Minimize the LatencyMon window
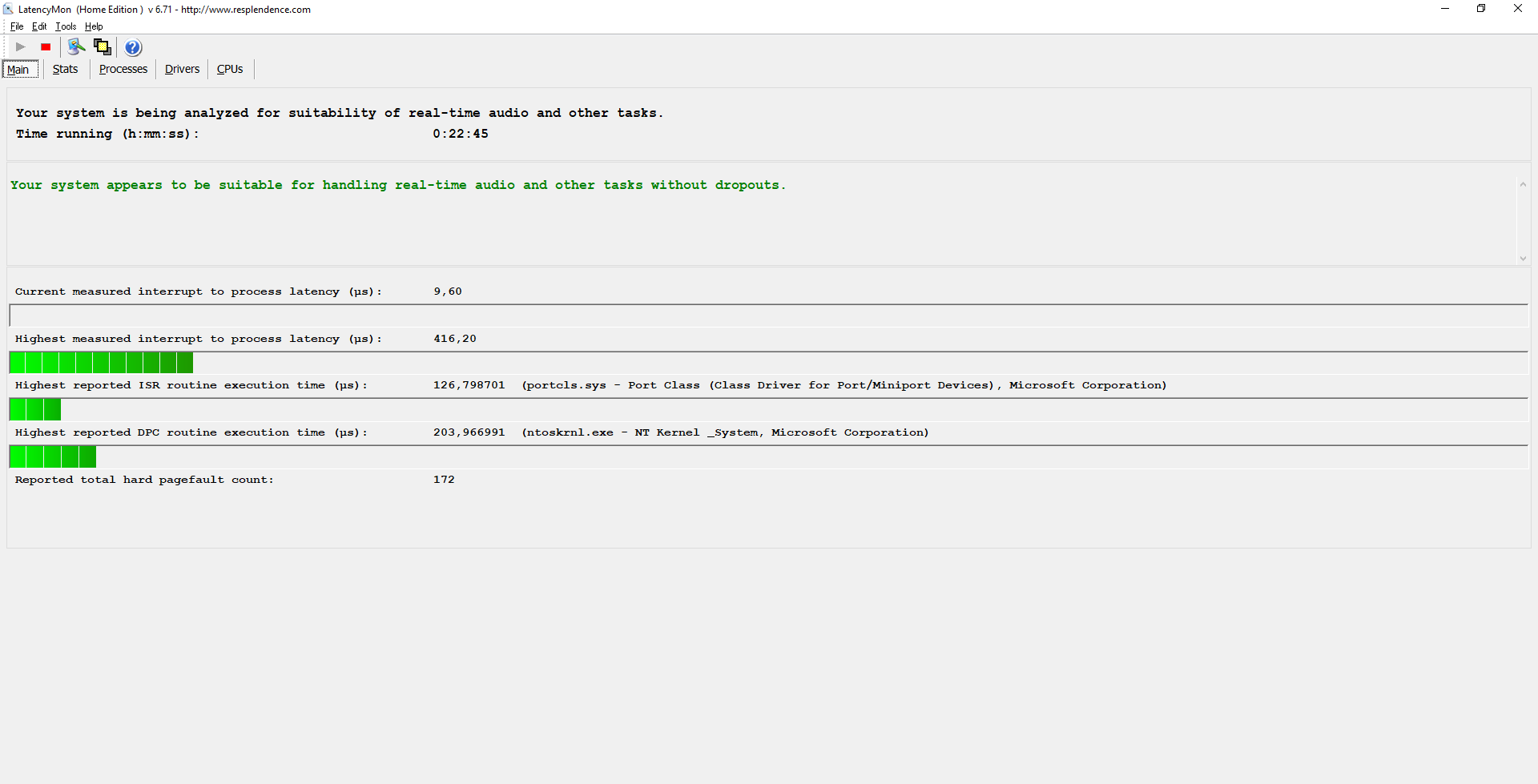Viewport: 1538px width, 784px height. (1445, 9)
